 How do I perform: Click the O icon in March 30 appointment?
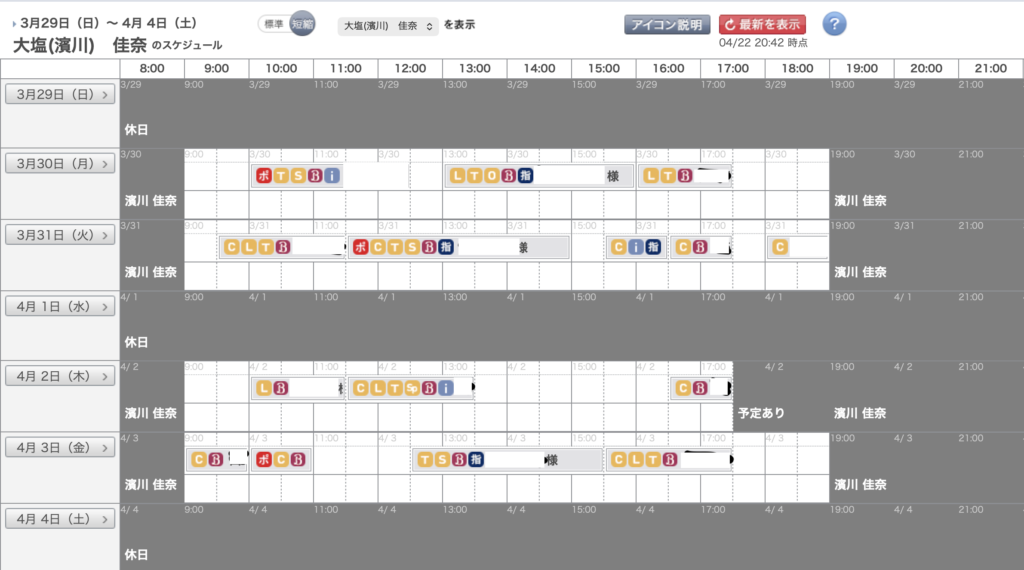pyautogui.click(x=491, y=176)
